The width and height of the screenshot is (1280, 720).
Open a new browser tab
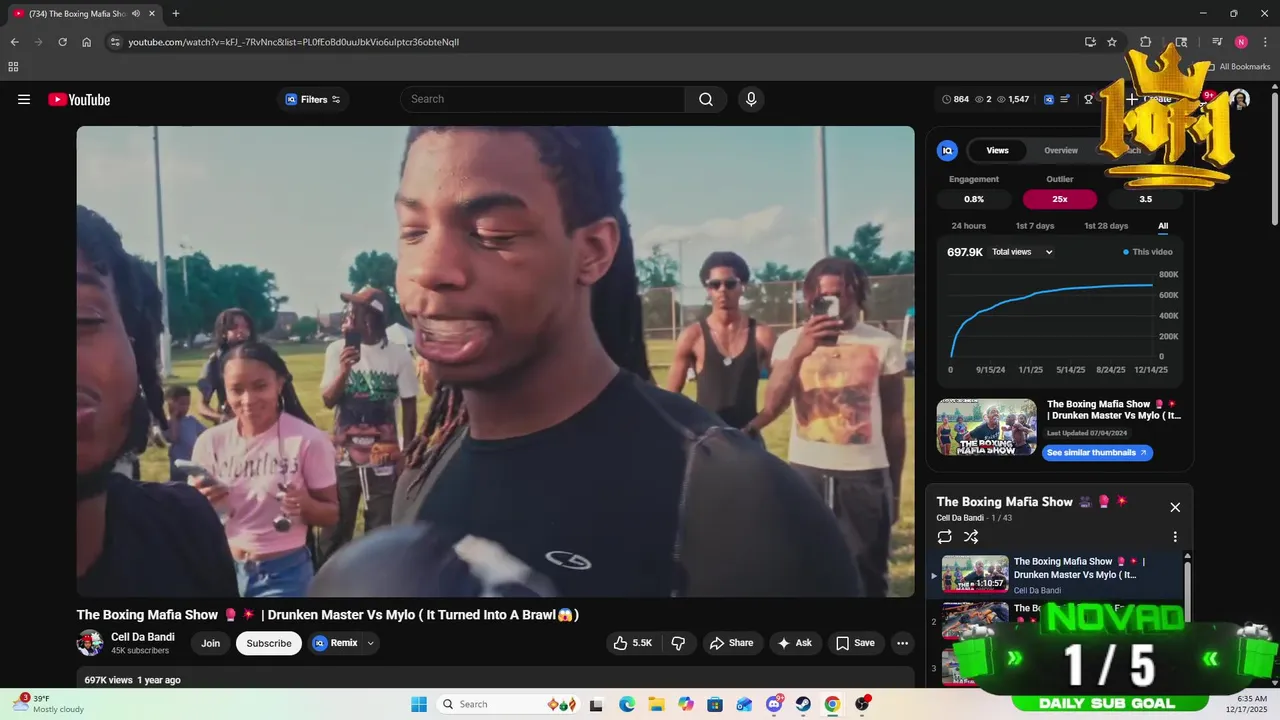(176, 13)
